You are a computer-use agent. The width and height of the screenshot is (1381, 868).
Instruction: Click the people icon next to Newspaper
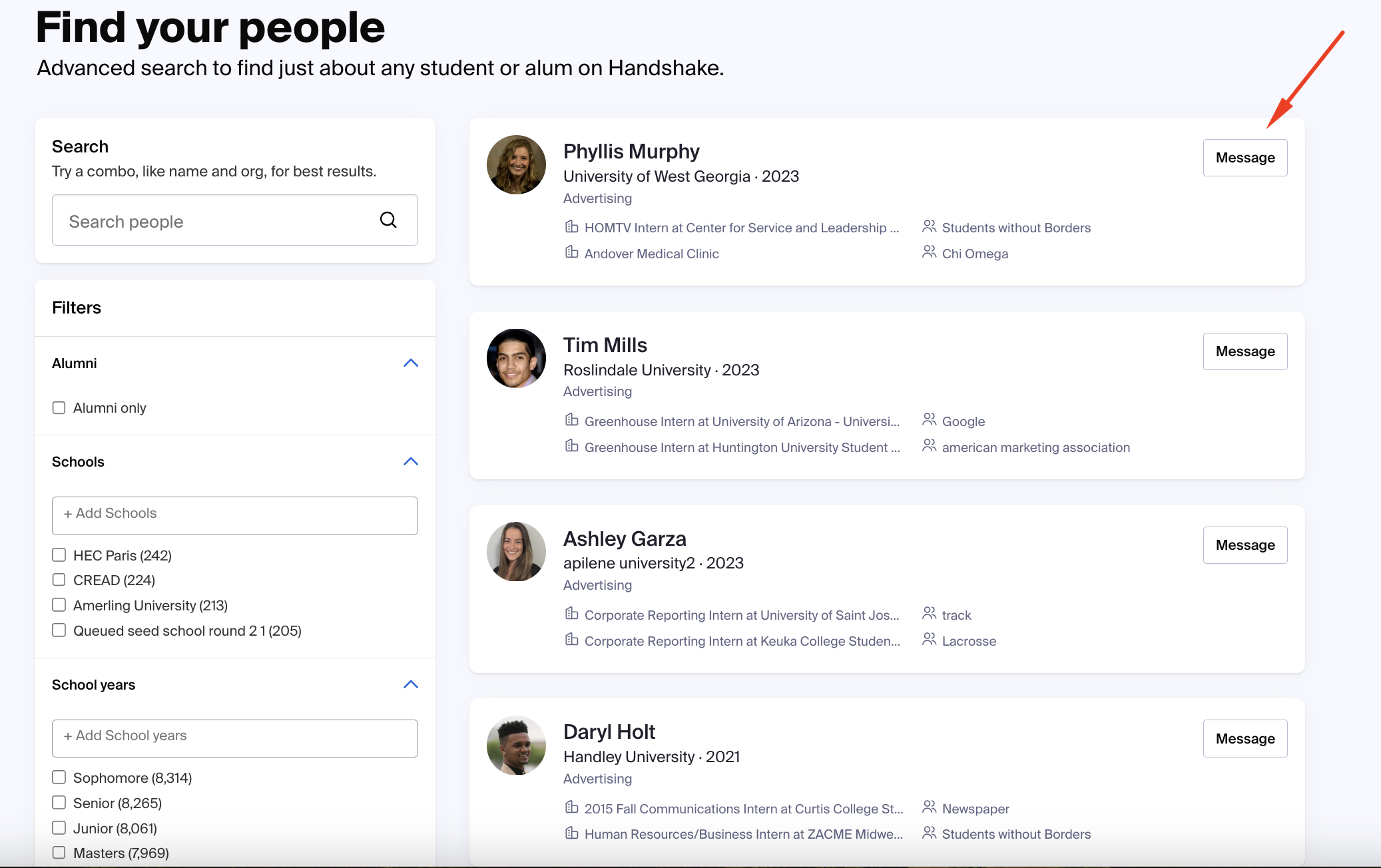point(929,807)
